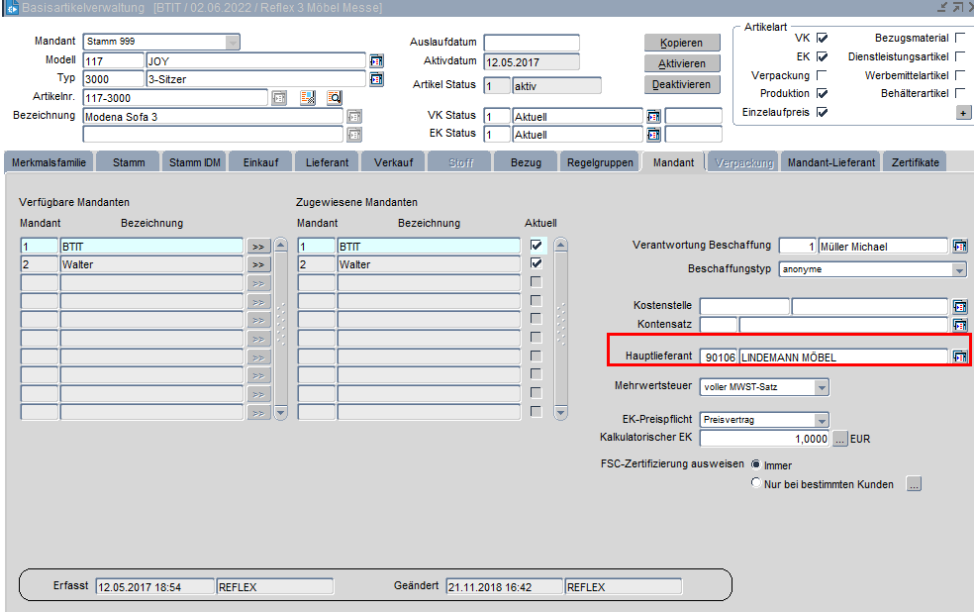Click into the Kalkulatorischer EK field
The width and height of the screenshot is (974, 614).
pos(764,439)
